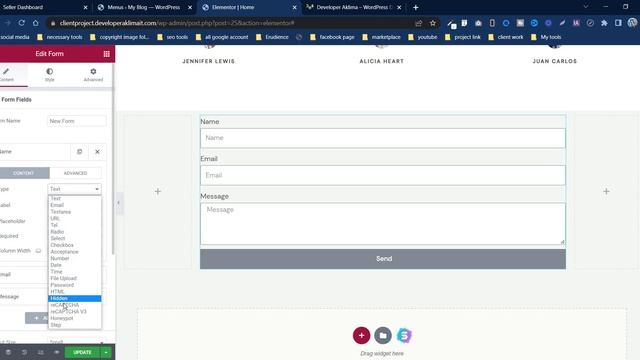This screenshot has height=360, width=640.
Task: Open the Extensions puzzle icon
Action: point(604,23)
